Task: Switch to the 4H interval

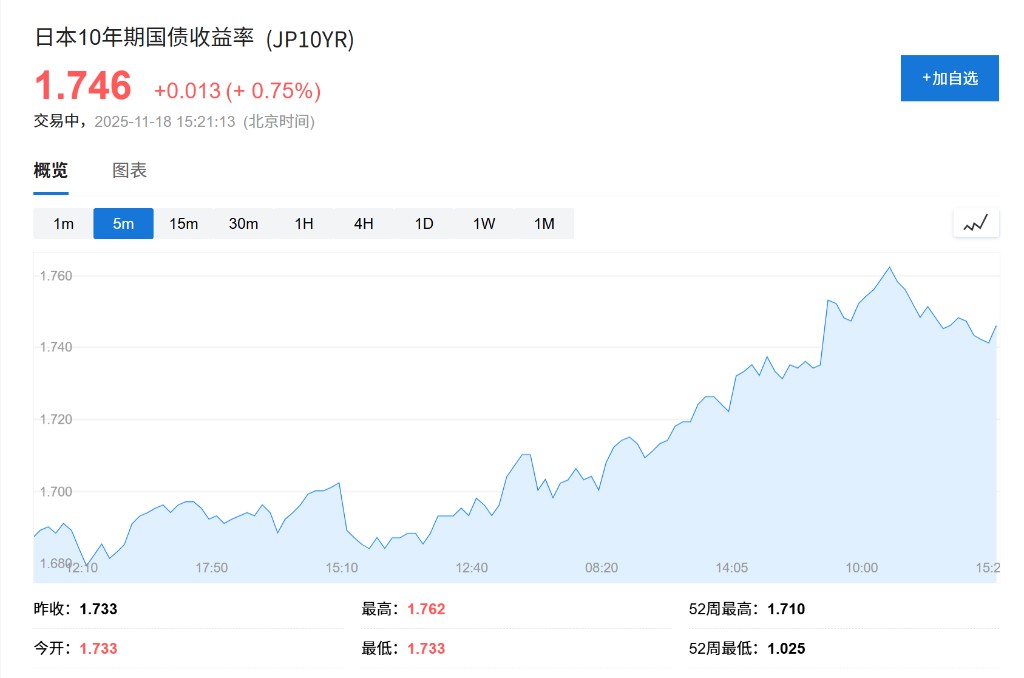Action: click(x=364, y=224)
